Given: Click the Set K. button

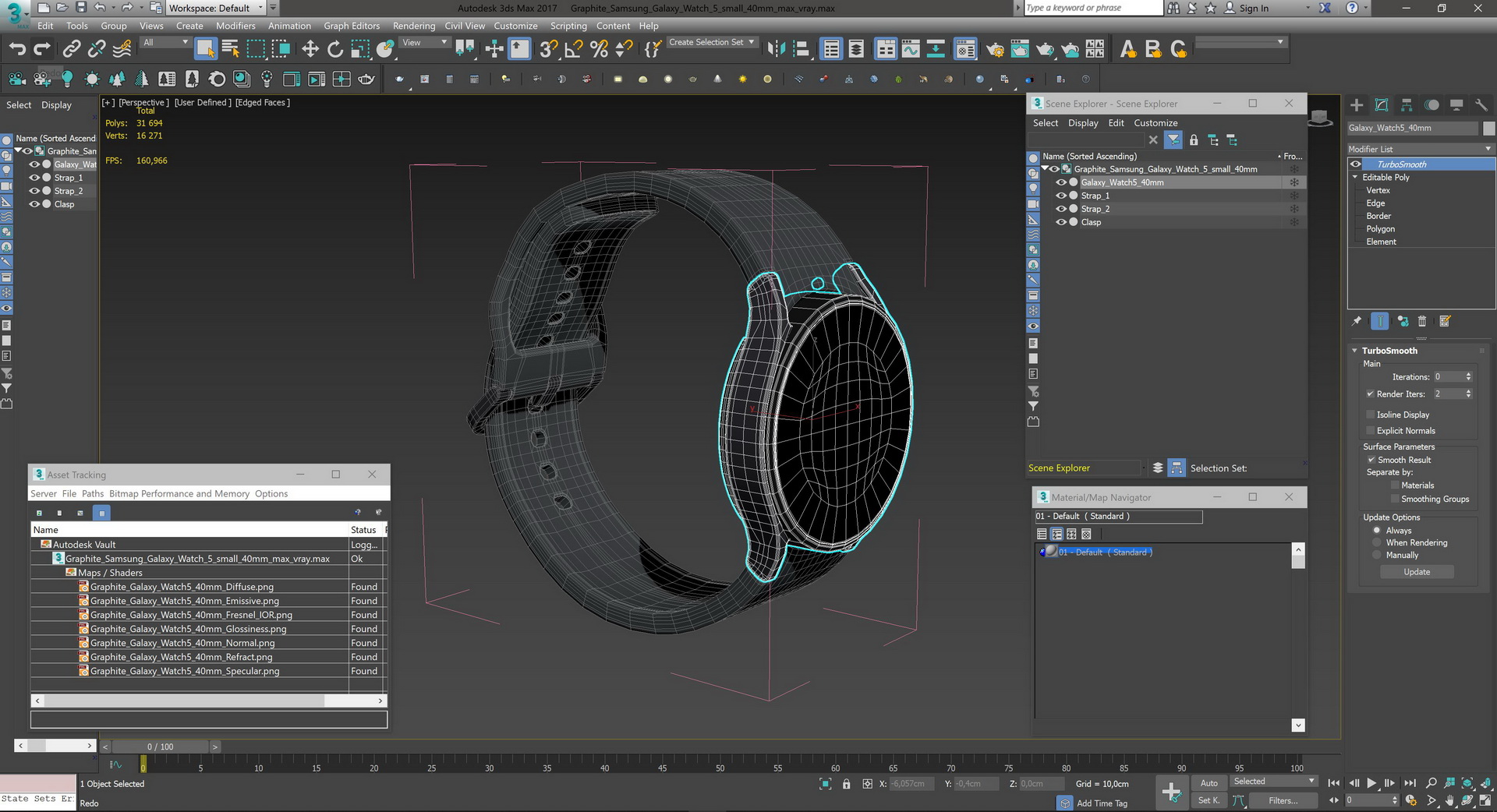Looking at the screenshot, I should (1209, 800).
